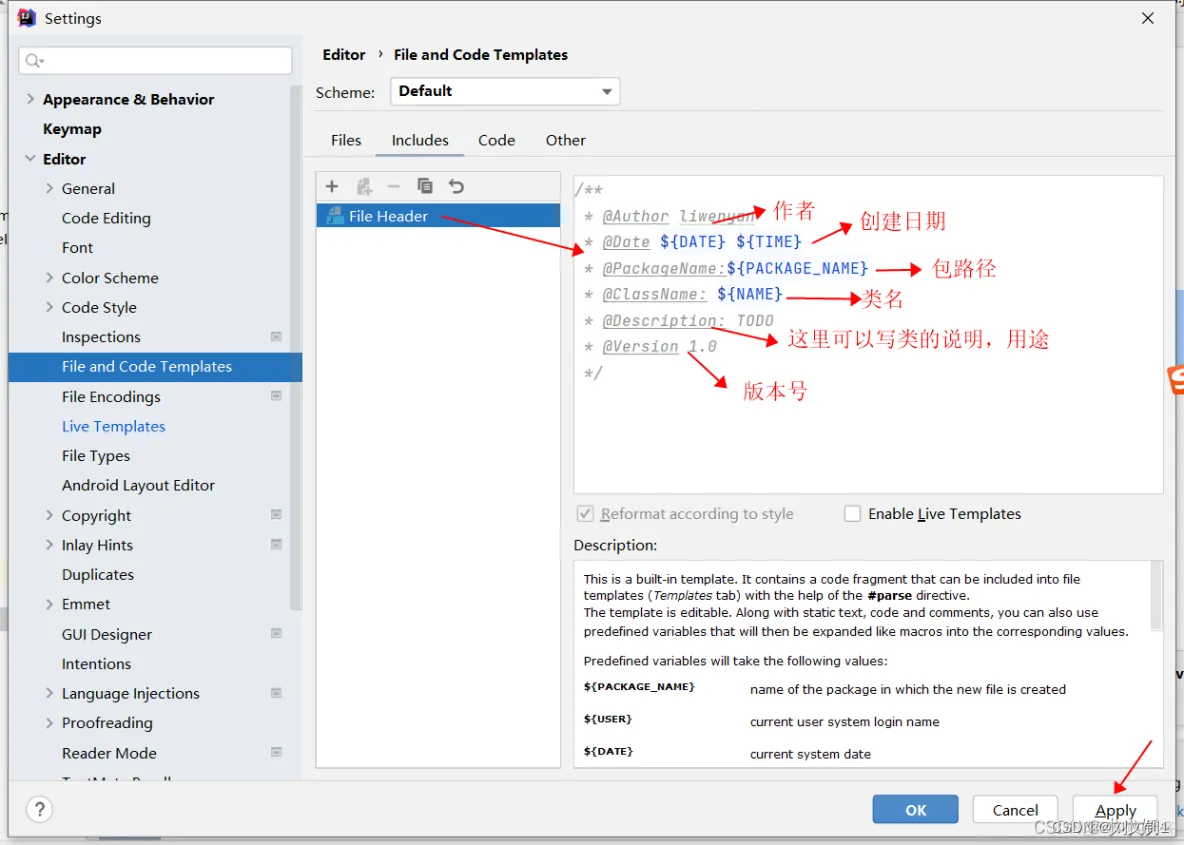The width and height of the screenshot is (1184, 845).
Task: Toggle Reformat according to style checkbox
Action: (x=585, y=514)
